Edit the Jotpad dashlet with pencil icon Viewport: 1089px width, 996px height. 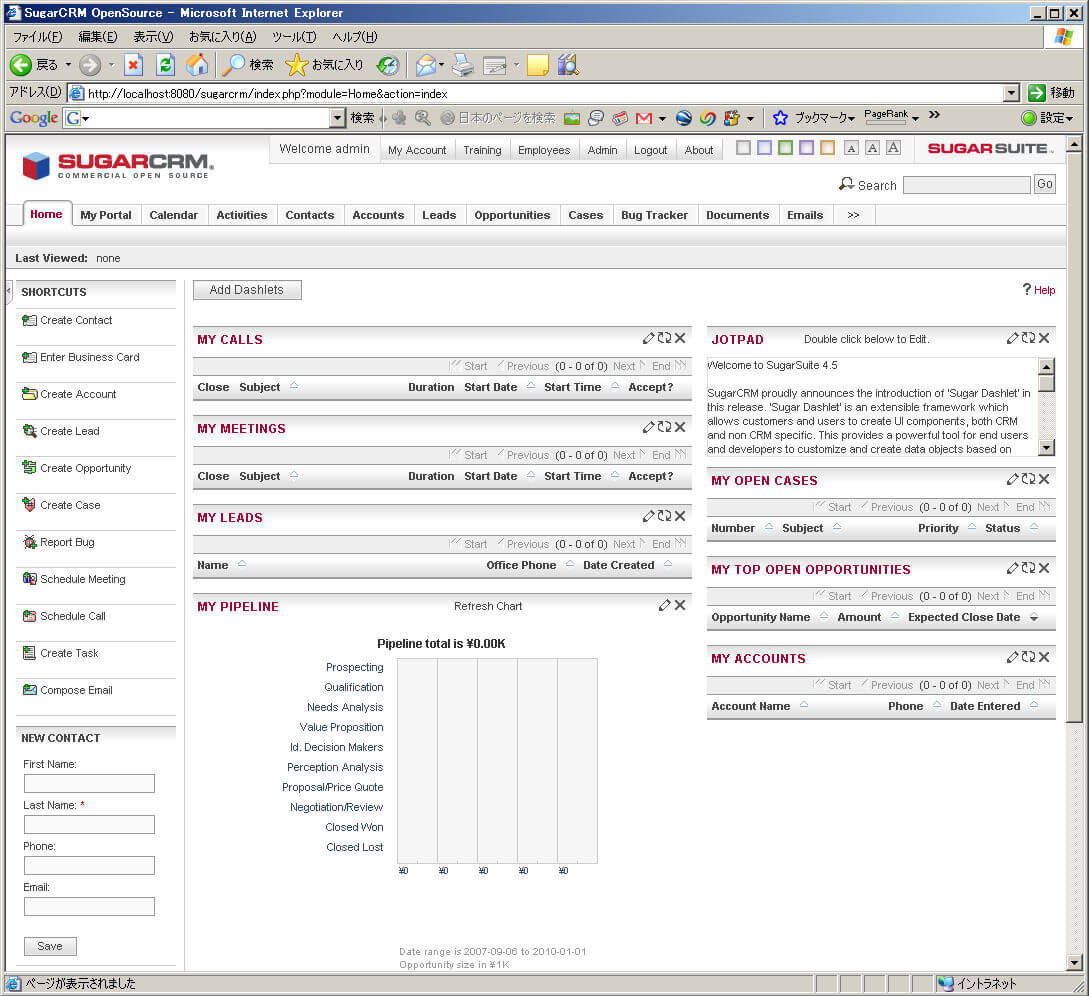click(x=1012, y=338)
